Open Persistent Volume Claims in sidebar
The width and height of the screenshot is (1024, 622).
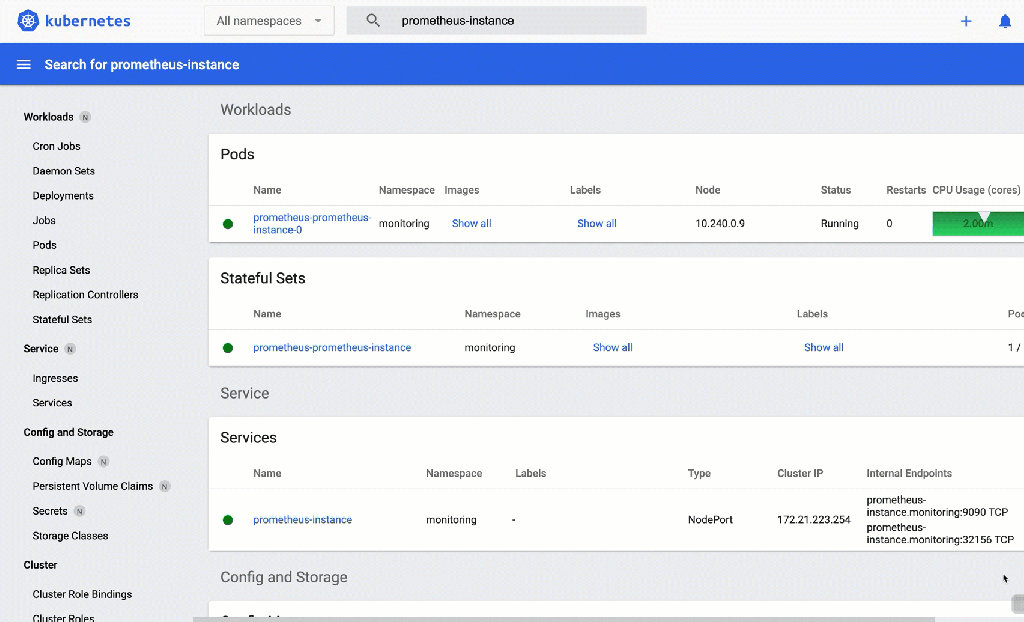click(93, 486)
